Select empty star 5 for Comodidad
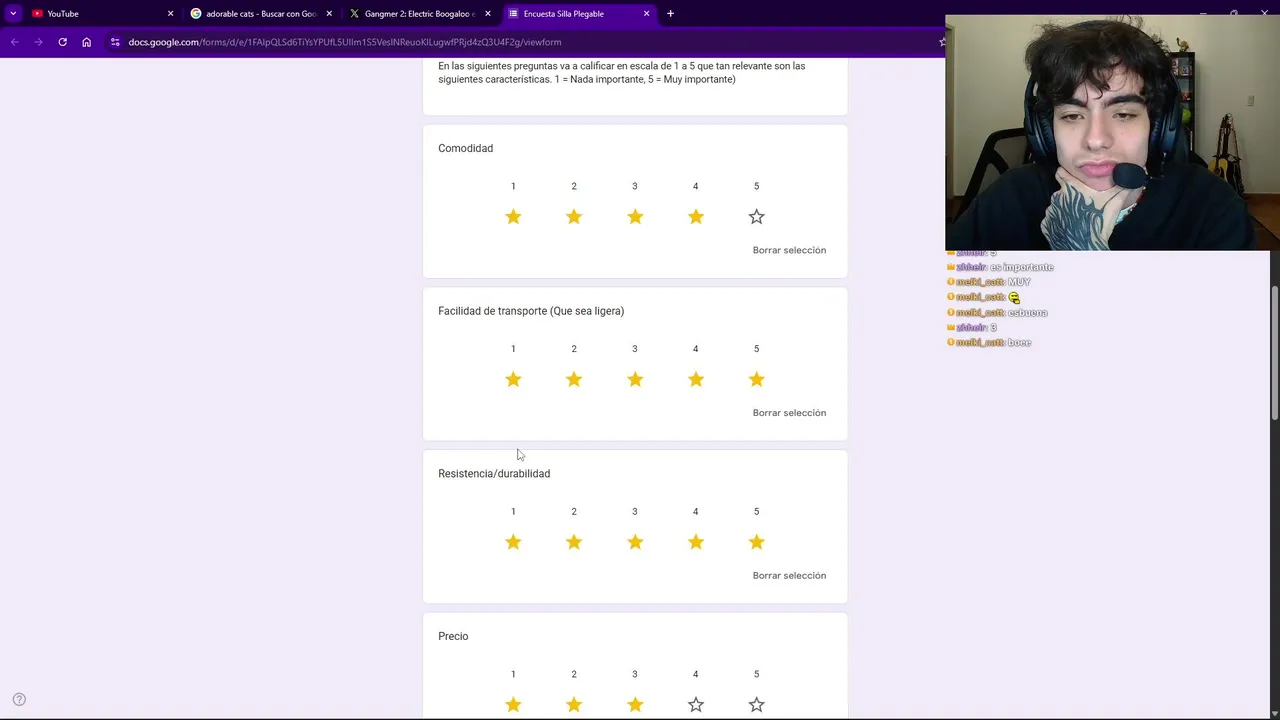Image resolution: width=1280 pixels, height=720 pixels. (x=756, y=217)
